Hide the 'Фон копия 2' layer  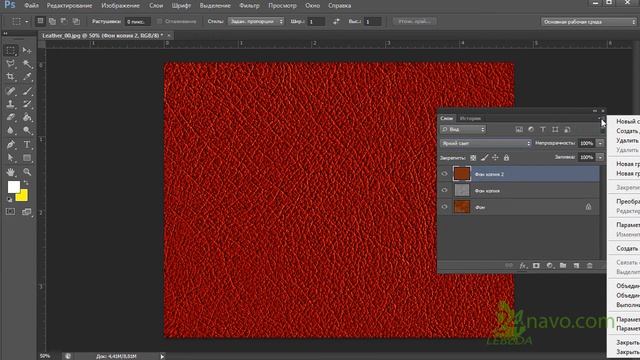click(x=444, y=174)
